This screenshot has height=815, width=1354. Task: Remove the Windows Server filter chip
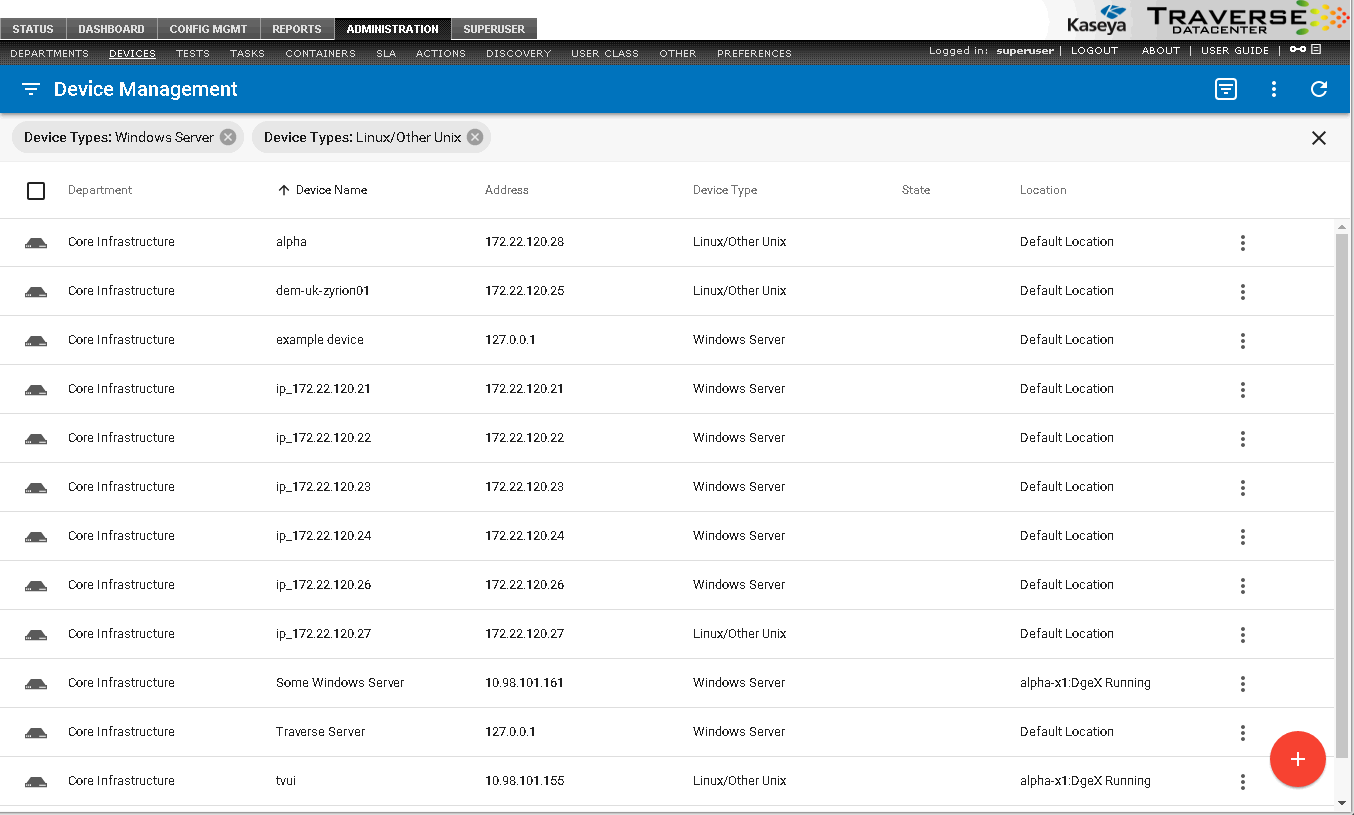(228, 137)
